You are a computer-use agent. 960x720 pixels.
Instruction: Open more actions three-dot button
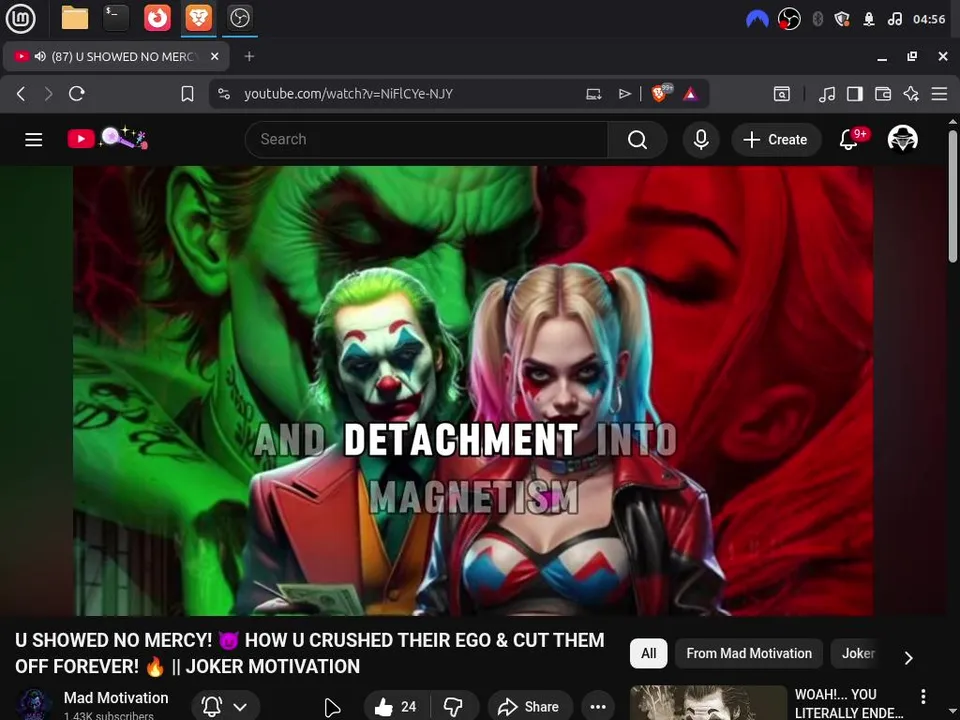pyautogui.click(x=598, y=707)
